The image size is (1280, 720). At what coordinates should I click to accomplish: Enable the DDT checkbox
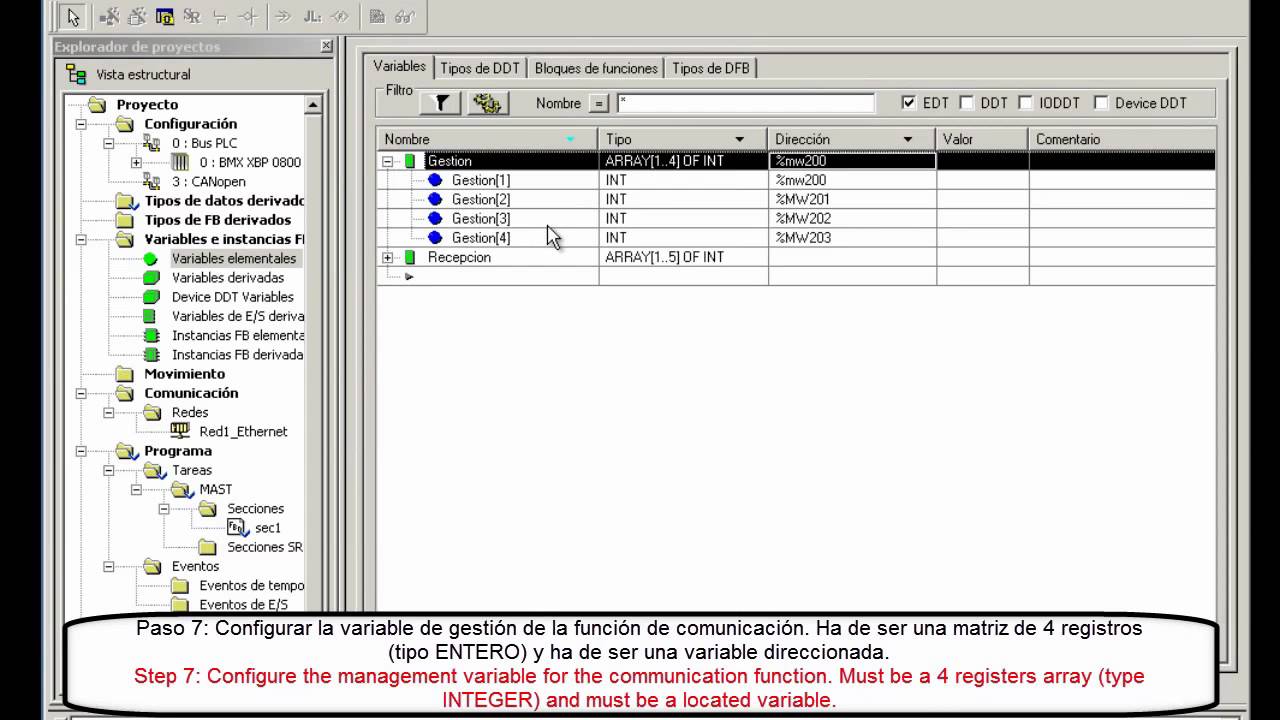pyautogui.click(x=967, y=103)
